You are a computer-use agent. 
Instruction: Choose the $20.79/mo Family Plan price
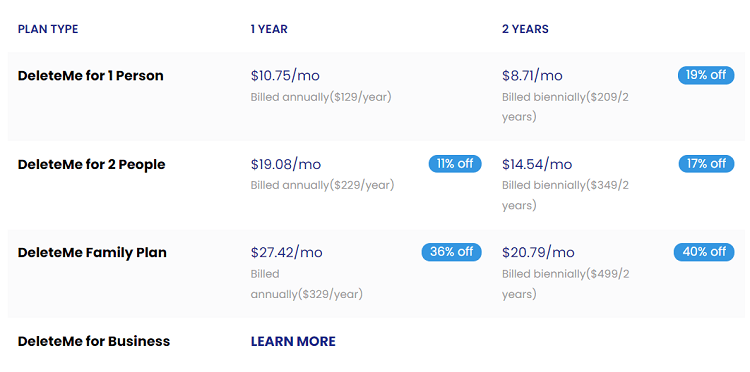[x=538, y=252]
